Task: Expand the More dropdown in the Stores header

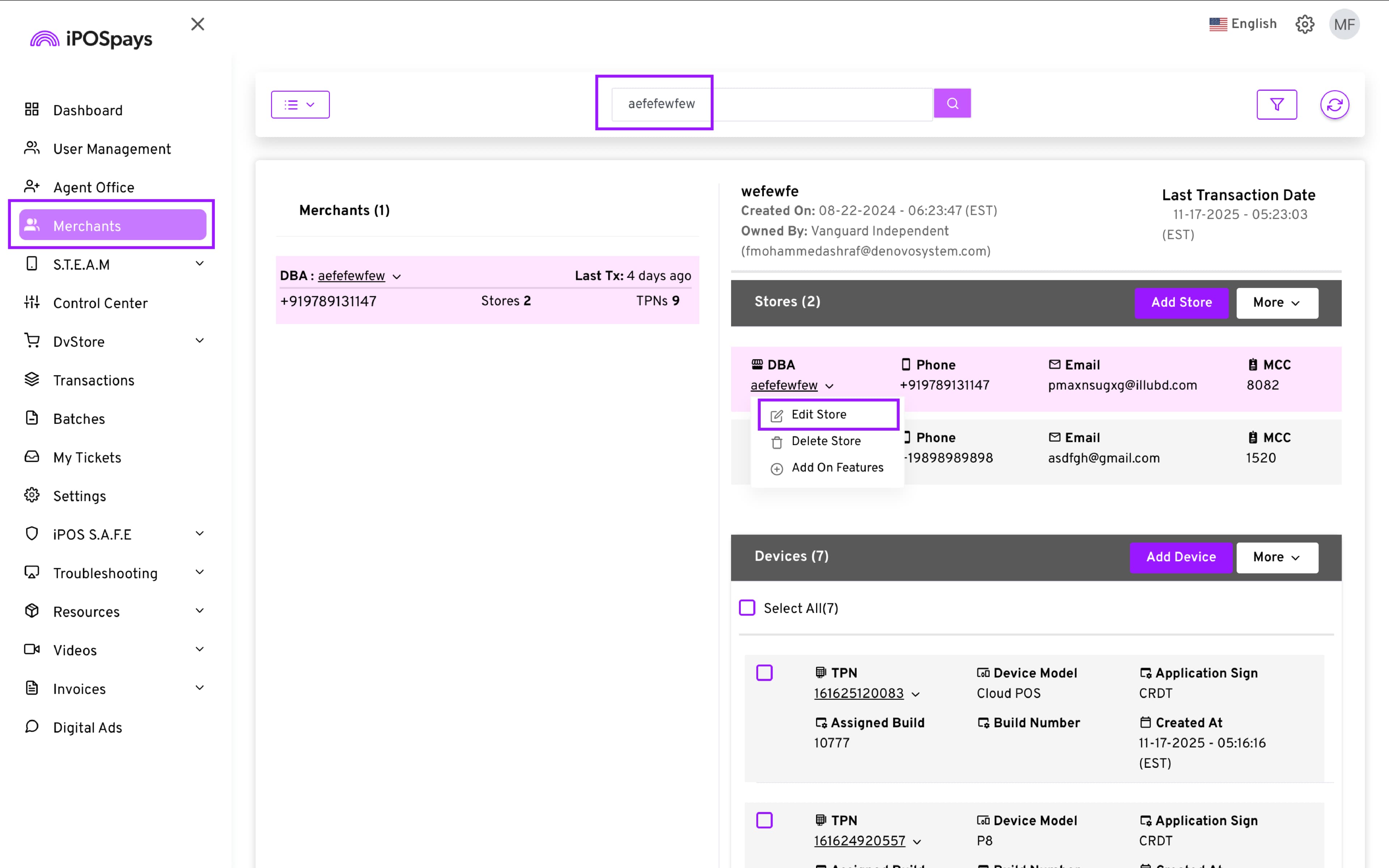Action: (x=1277, y=303)
